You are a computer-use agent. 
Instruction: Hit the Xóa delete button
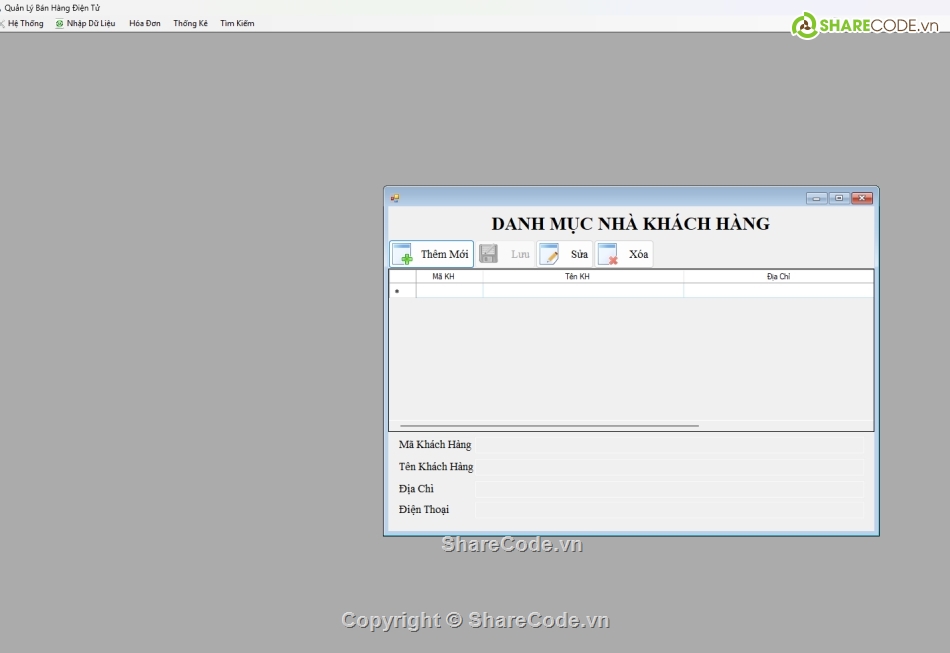pos(625,254)
